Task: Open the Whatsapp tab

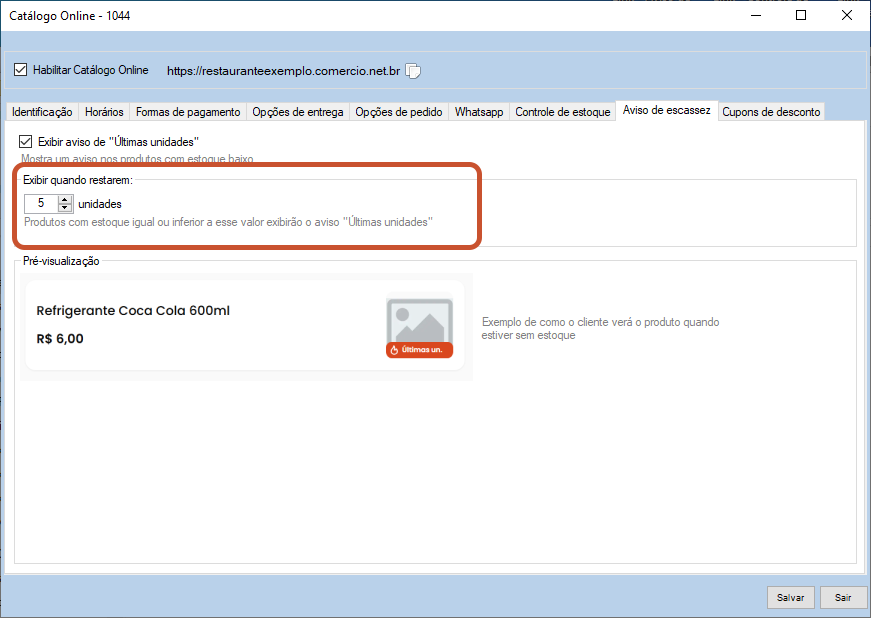Action: [479, 112]
